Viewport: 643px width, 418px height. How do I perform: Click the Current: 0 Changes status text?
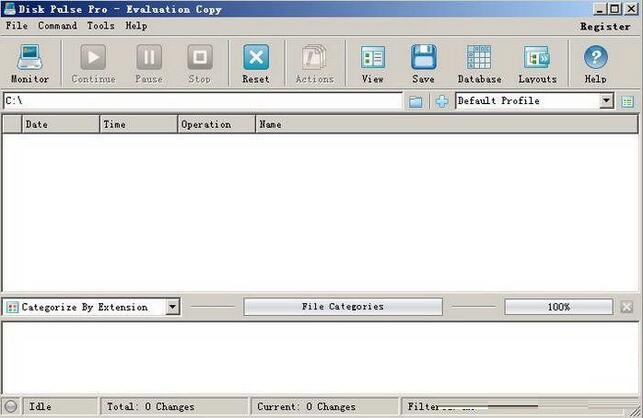pos(306,407)
